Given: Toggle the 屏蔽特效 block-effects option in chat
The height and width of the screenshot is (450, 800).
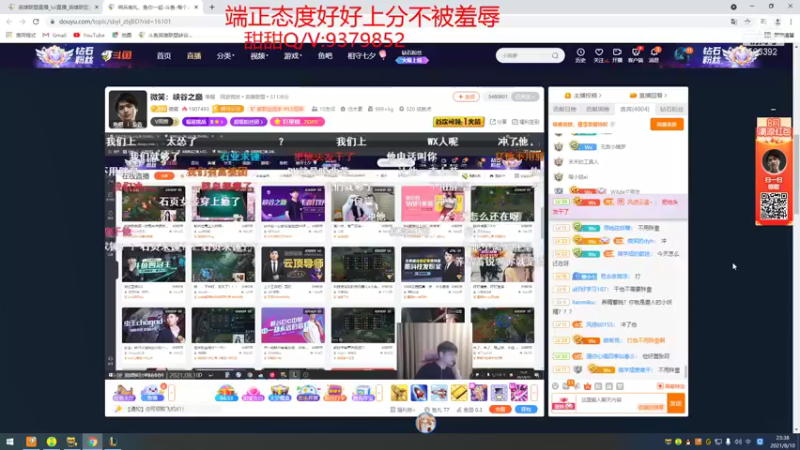Looking at the screenshot, I should (670, 386).
